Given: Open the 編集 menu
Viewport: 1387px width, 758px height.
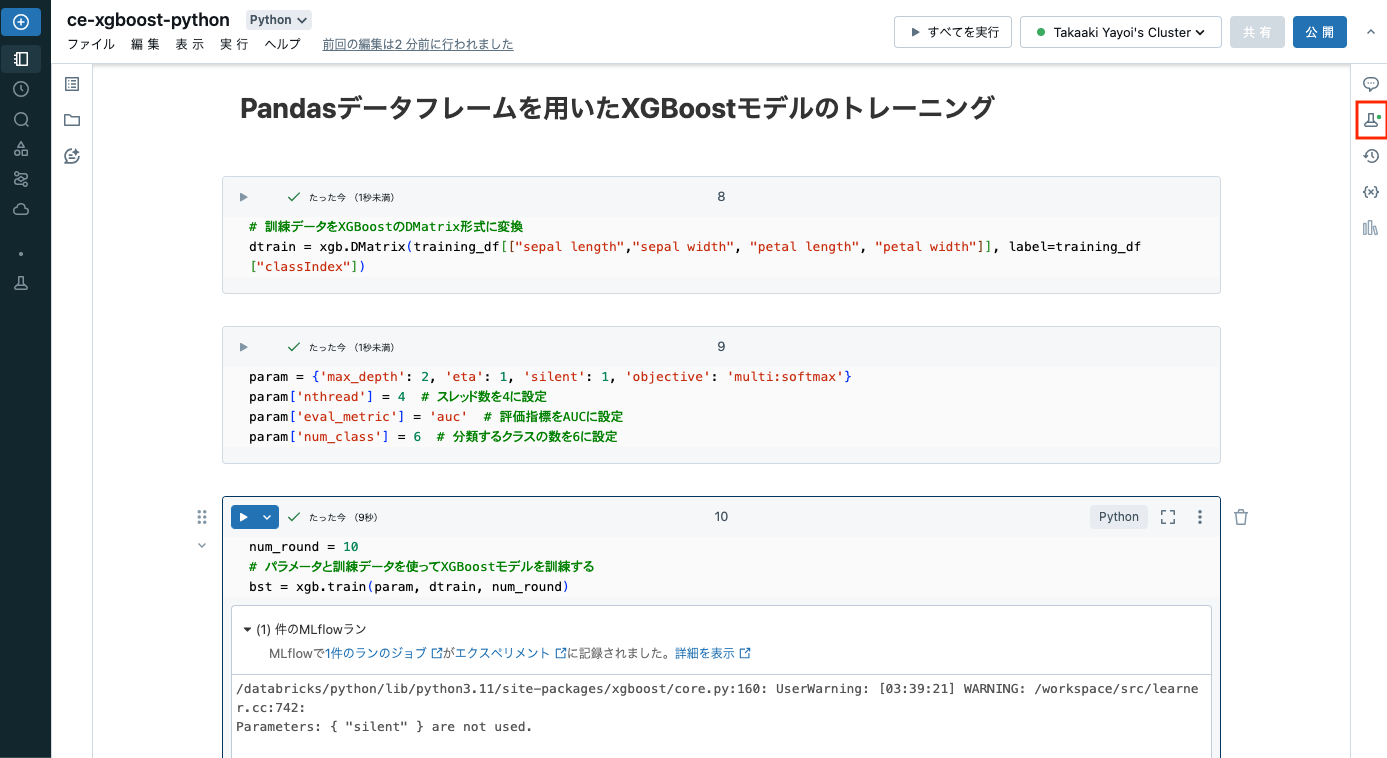Looking at the screenshot, I should click(x=145, y=44).
